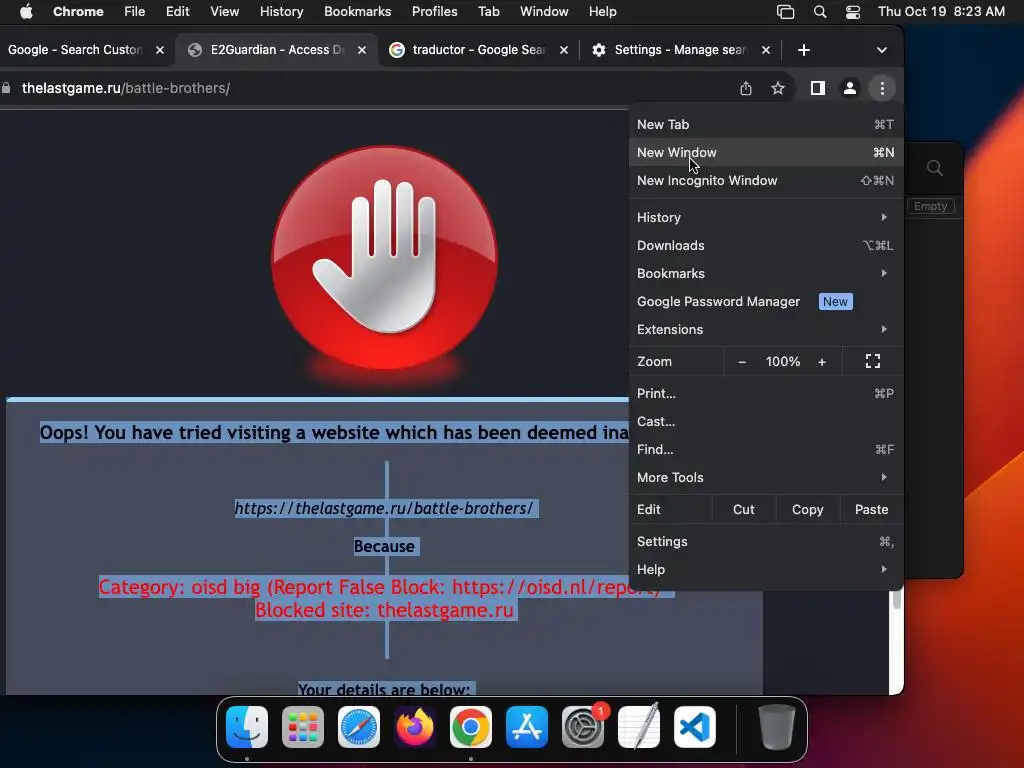The height and width of the screenshot is (768, 1024).
Task: Choose New Incognito Window
Action: tap(765, 180)
